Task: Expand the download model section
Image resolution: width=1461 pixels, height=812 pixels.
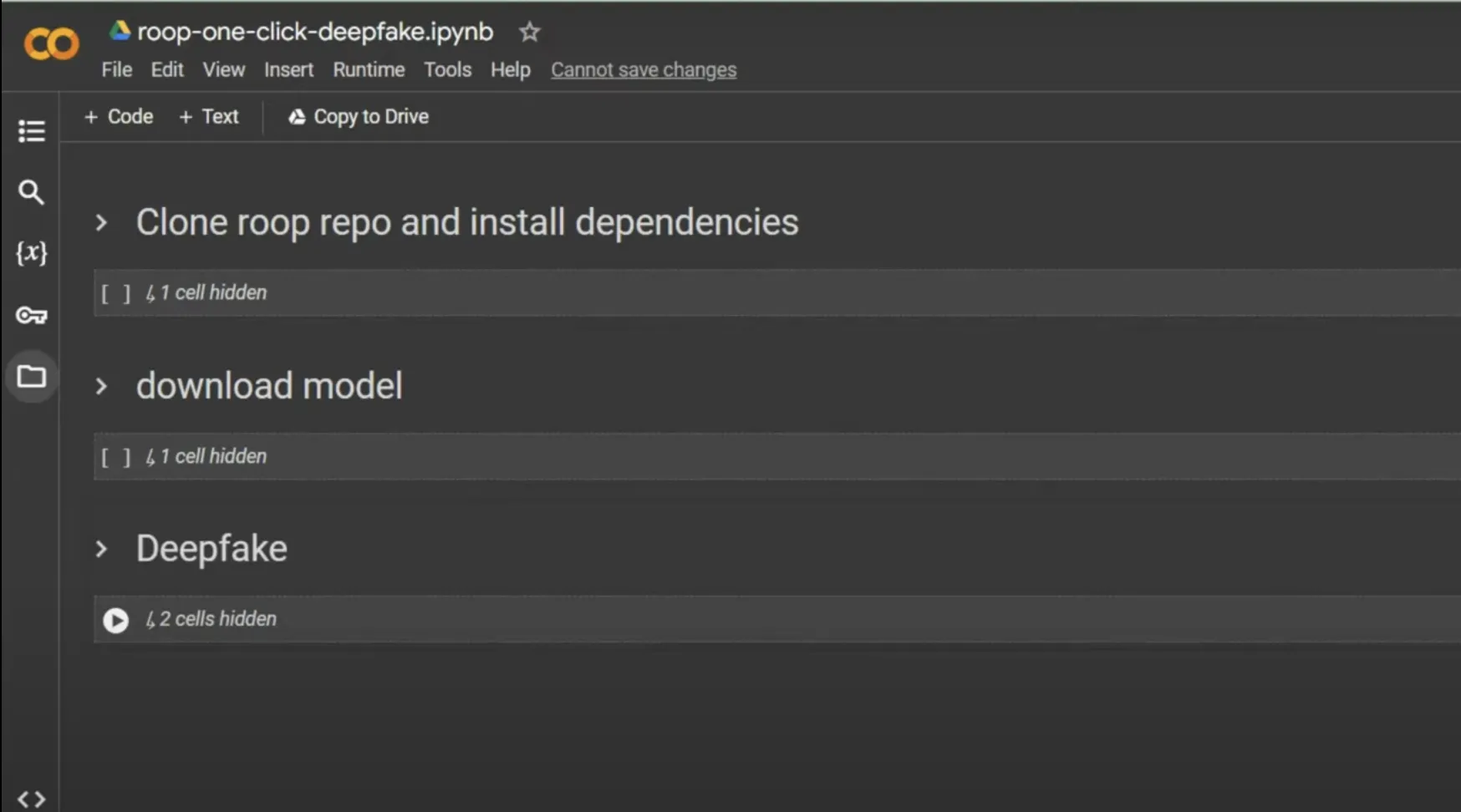Action: coord(101,386)
